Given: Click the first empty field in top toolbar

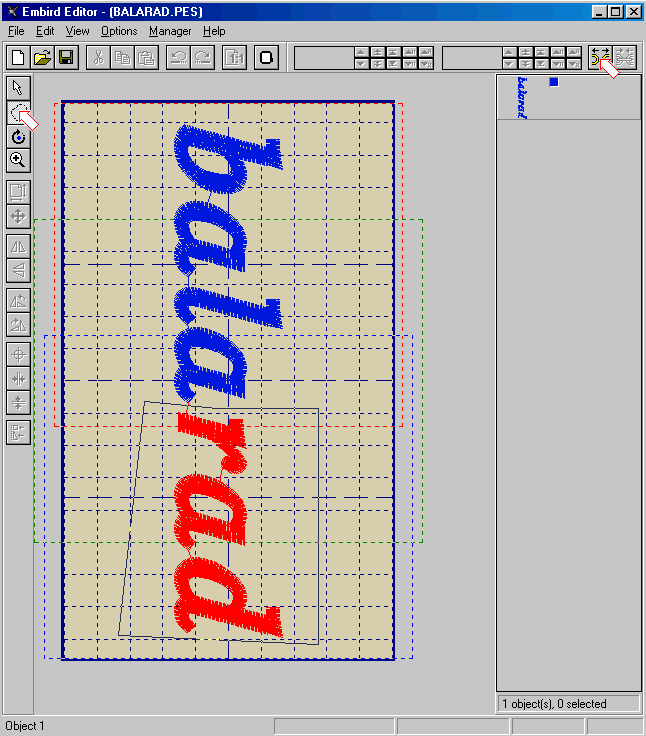Looking at the screenshot, I should [x=323, y=58].
